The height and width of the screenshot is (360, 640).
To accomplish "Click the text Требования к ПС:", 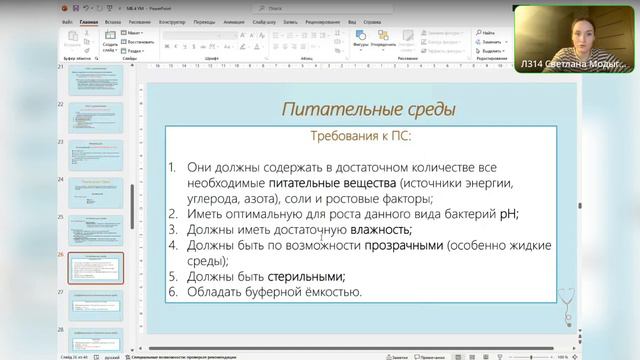I will pyautogui.click(x=361, y=136).
